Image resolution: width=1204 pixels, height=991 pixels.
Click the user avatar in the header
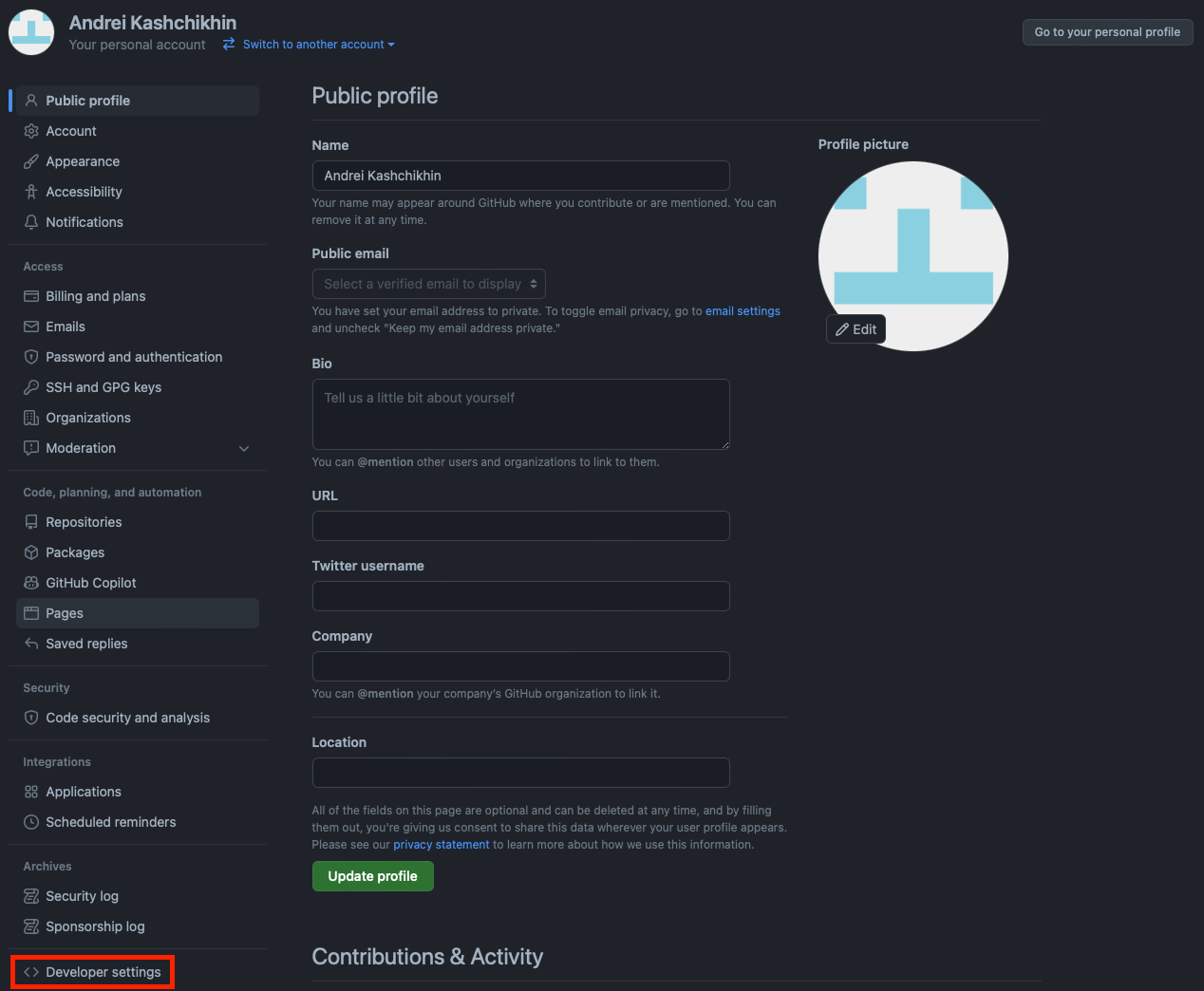pyautogui.click(x=31, y=32)
